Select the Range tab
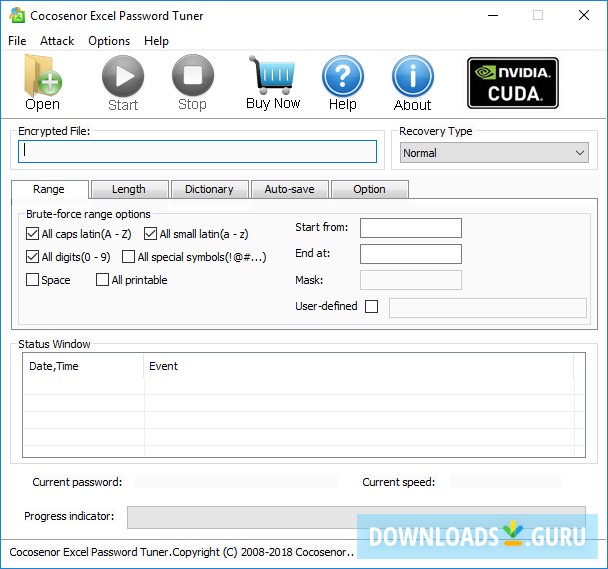Image resolution: width=608 pixels, height=569 pixels. pyautogui.click(x=49, y=189)
